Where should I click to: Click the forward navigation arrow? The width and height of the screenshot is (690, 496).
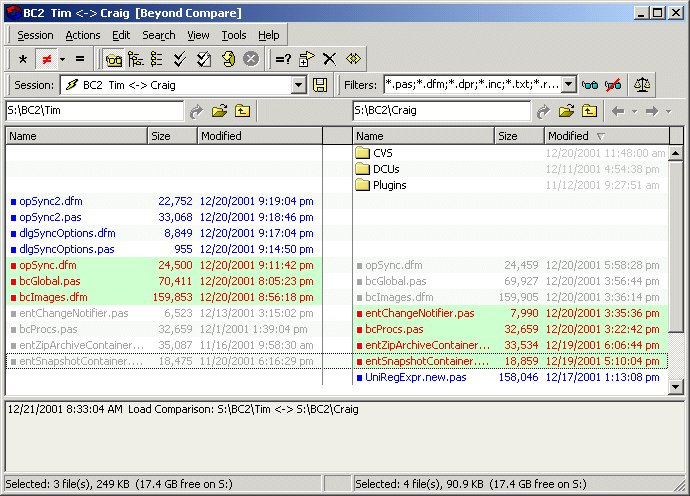(652, 111)
